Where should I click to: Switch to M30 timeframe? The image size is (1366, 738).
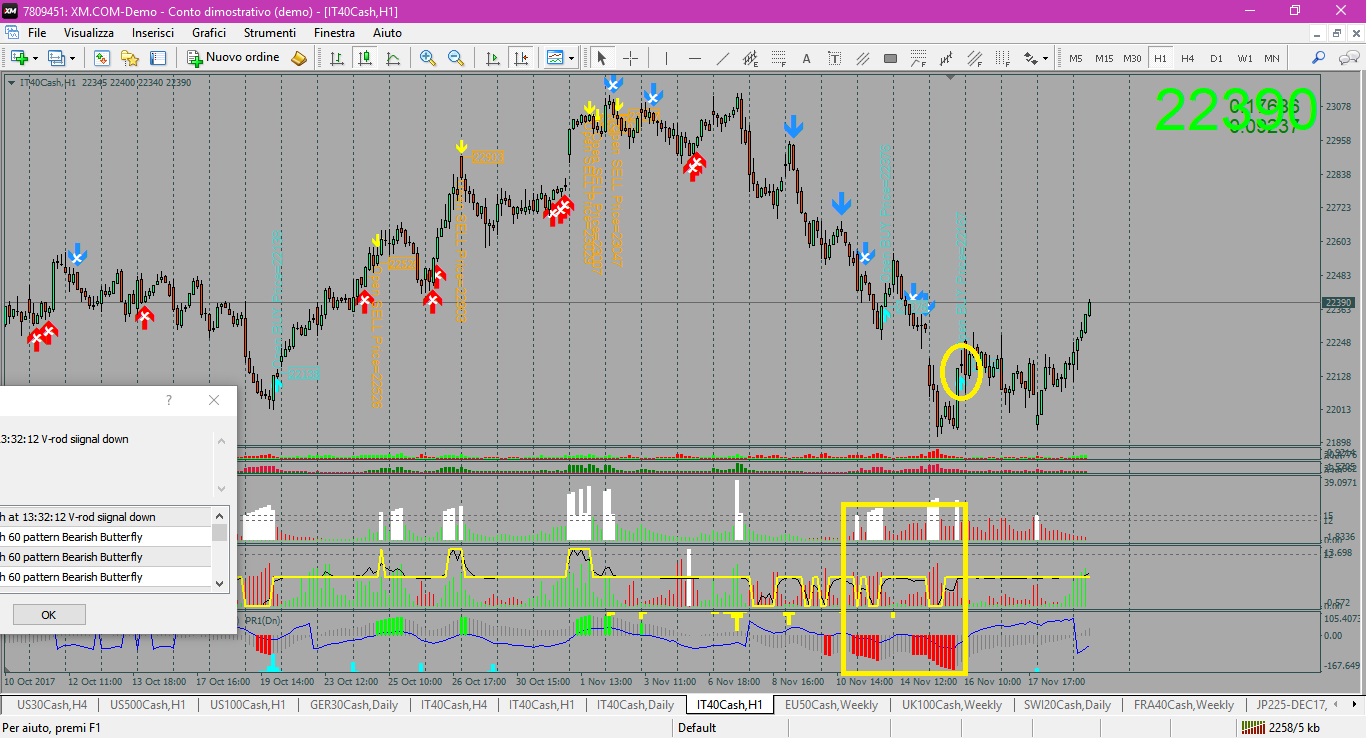1132,58
